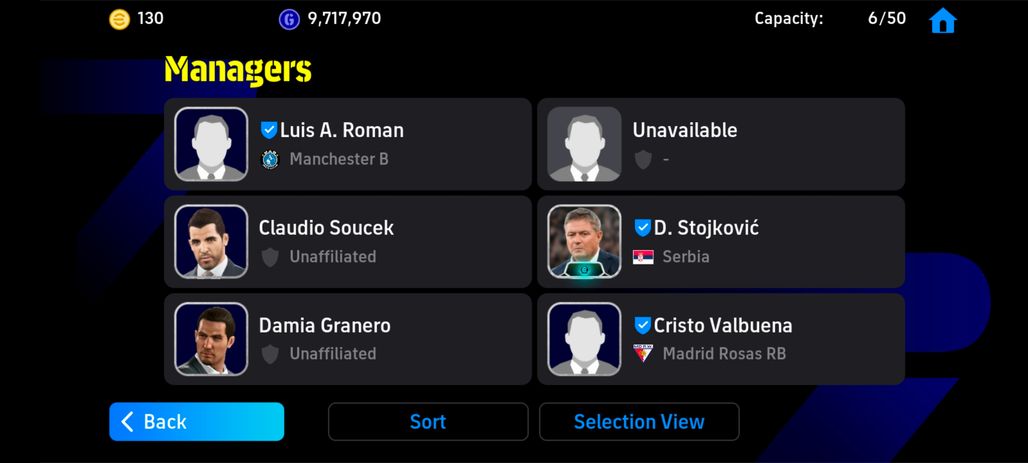Tap the Manchester B club crest

[270, 159]
